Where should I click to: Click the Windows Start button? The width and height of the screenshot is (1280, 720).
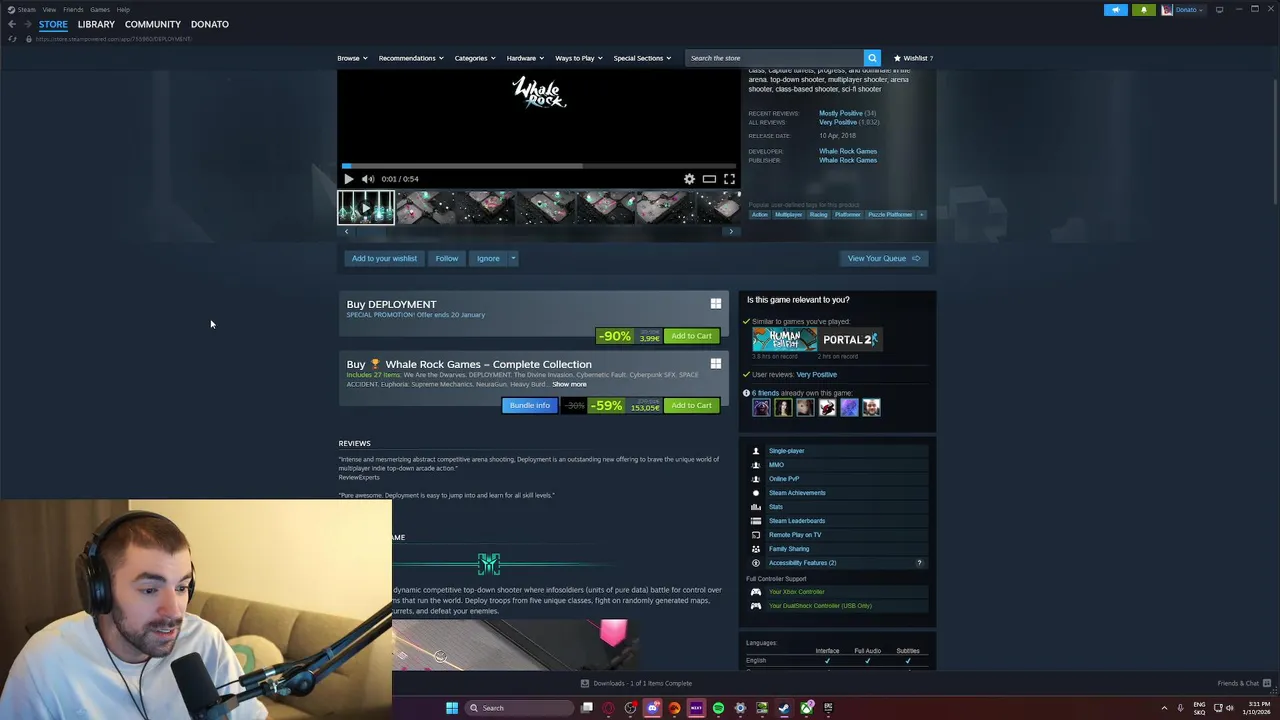point(452,708)
